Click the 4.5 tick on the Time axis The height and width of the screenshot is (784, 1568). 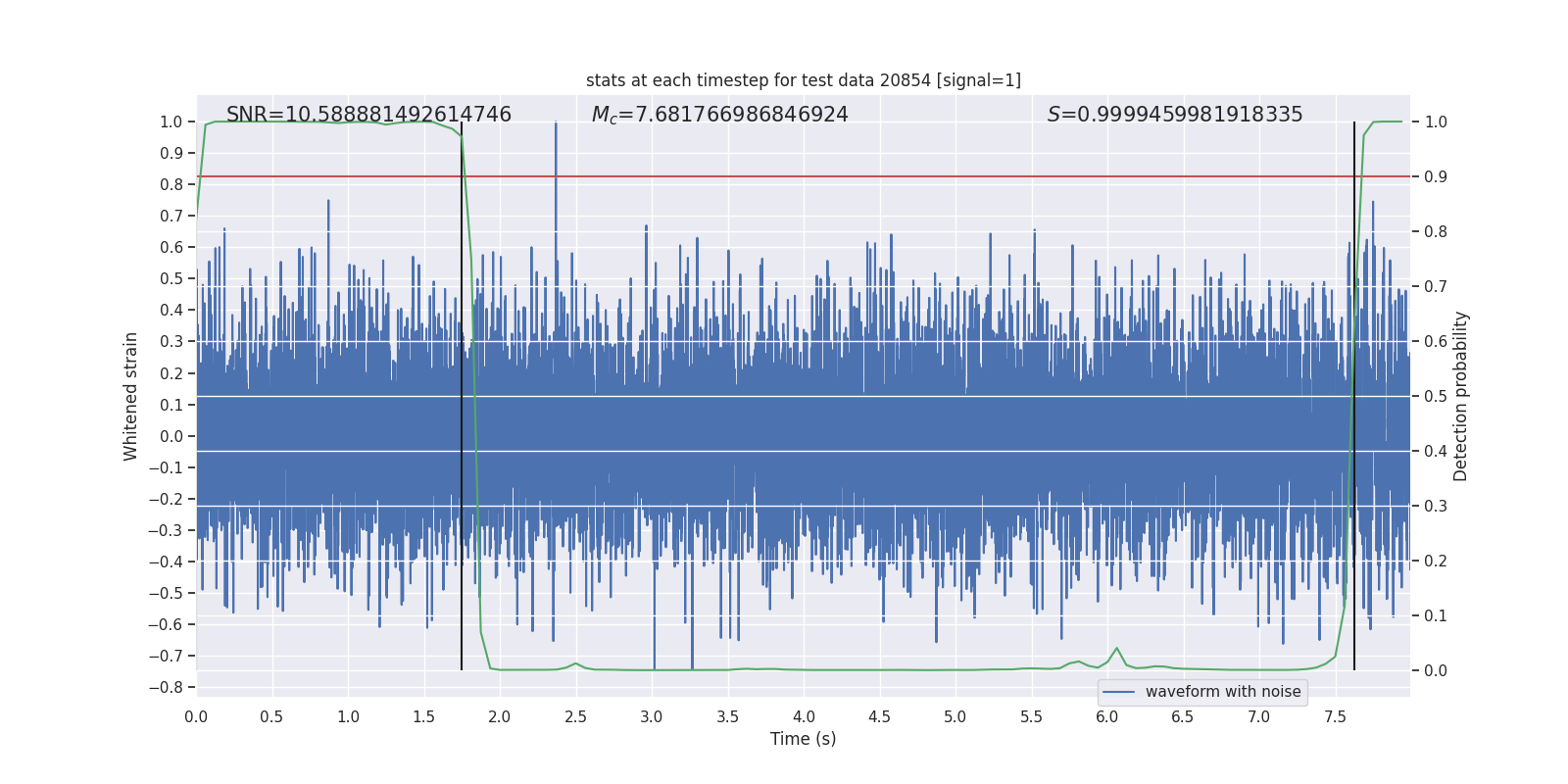click(x=879, y=716)
